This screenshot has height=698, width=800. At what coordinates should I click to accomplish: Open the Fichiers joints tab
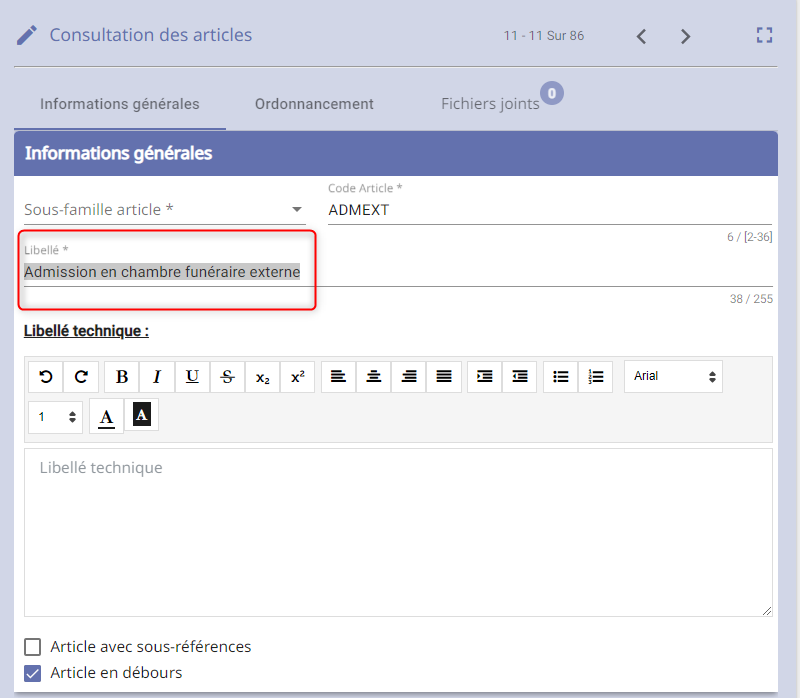tap(490, 104)
